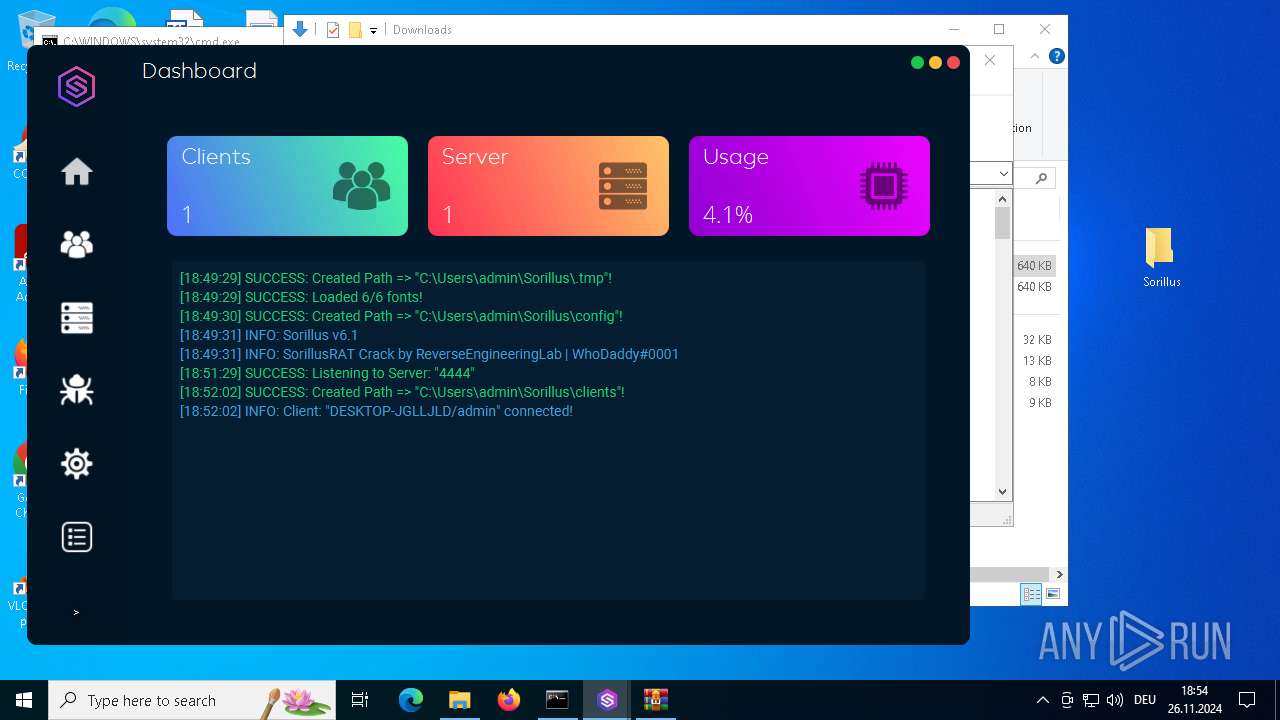This screenshot has width=1280, height=720.
Task: Select the 9 KB file row in Downloads
Action: tap(1036, 403)
